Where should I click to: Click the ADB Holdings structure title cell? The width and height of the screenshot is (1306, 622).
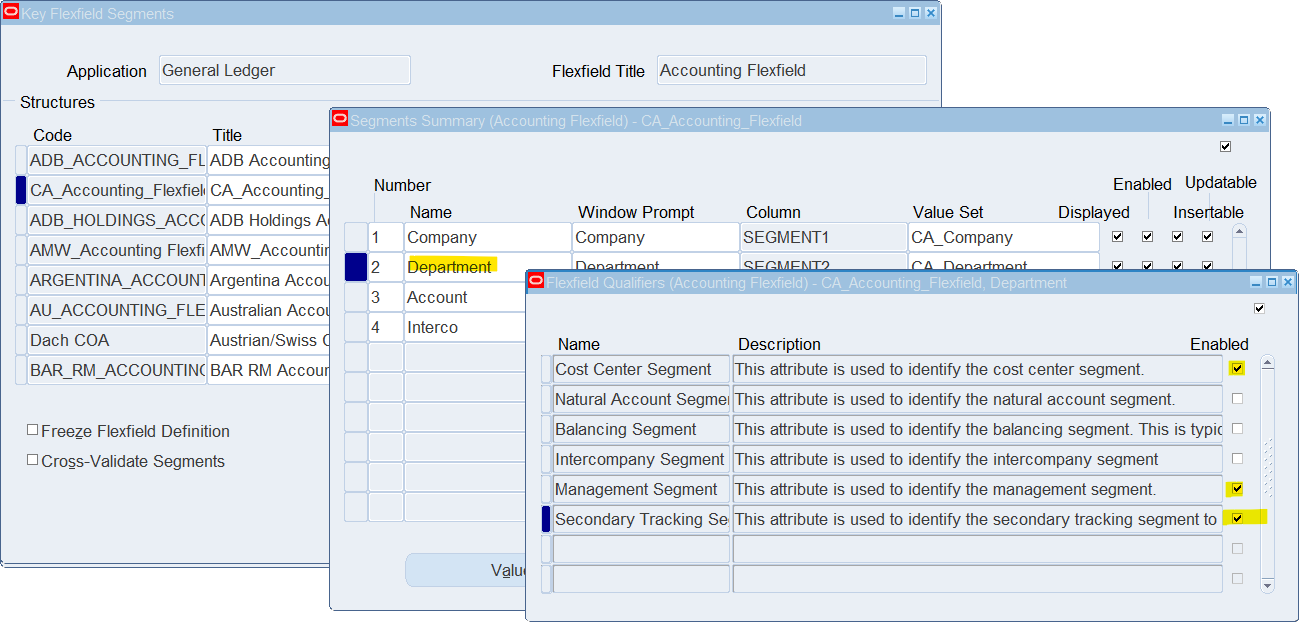point(269,220)
